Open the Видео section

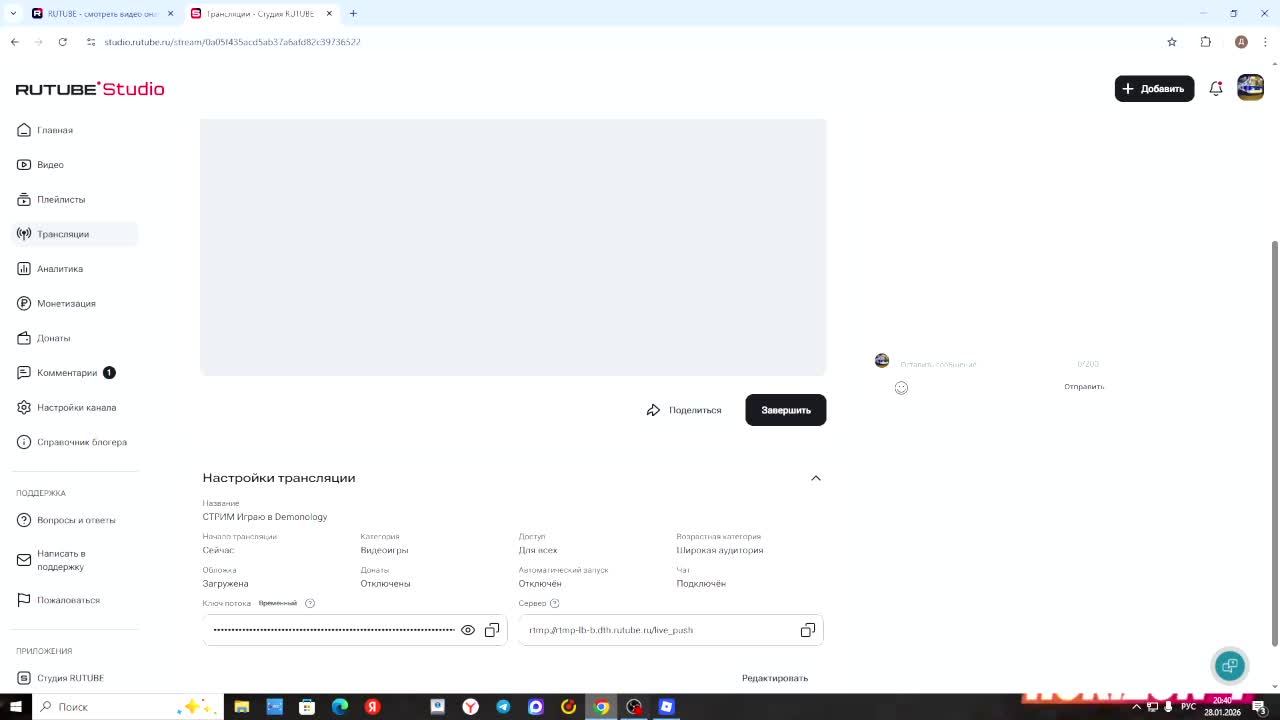50,165
